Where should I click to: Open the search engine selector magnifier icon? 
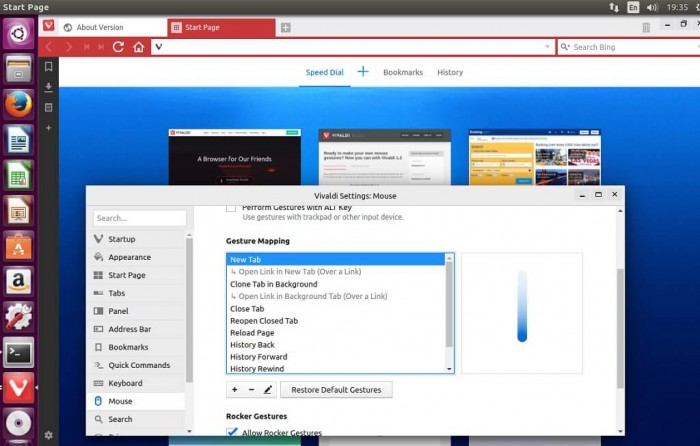(565, 47)
